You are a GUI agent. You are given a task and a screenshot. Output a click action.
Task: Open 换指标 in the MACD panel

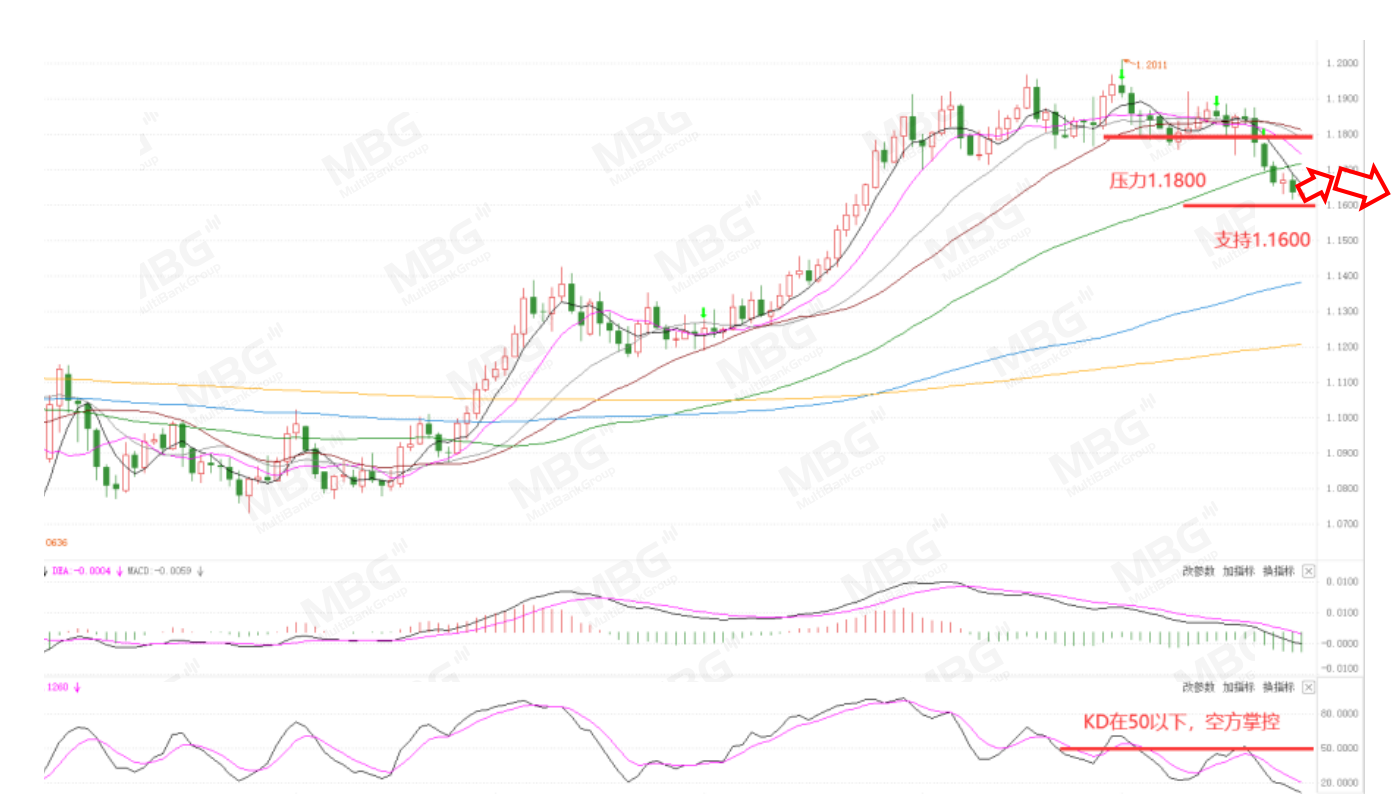click(x=1278, y=572)
